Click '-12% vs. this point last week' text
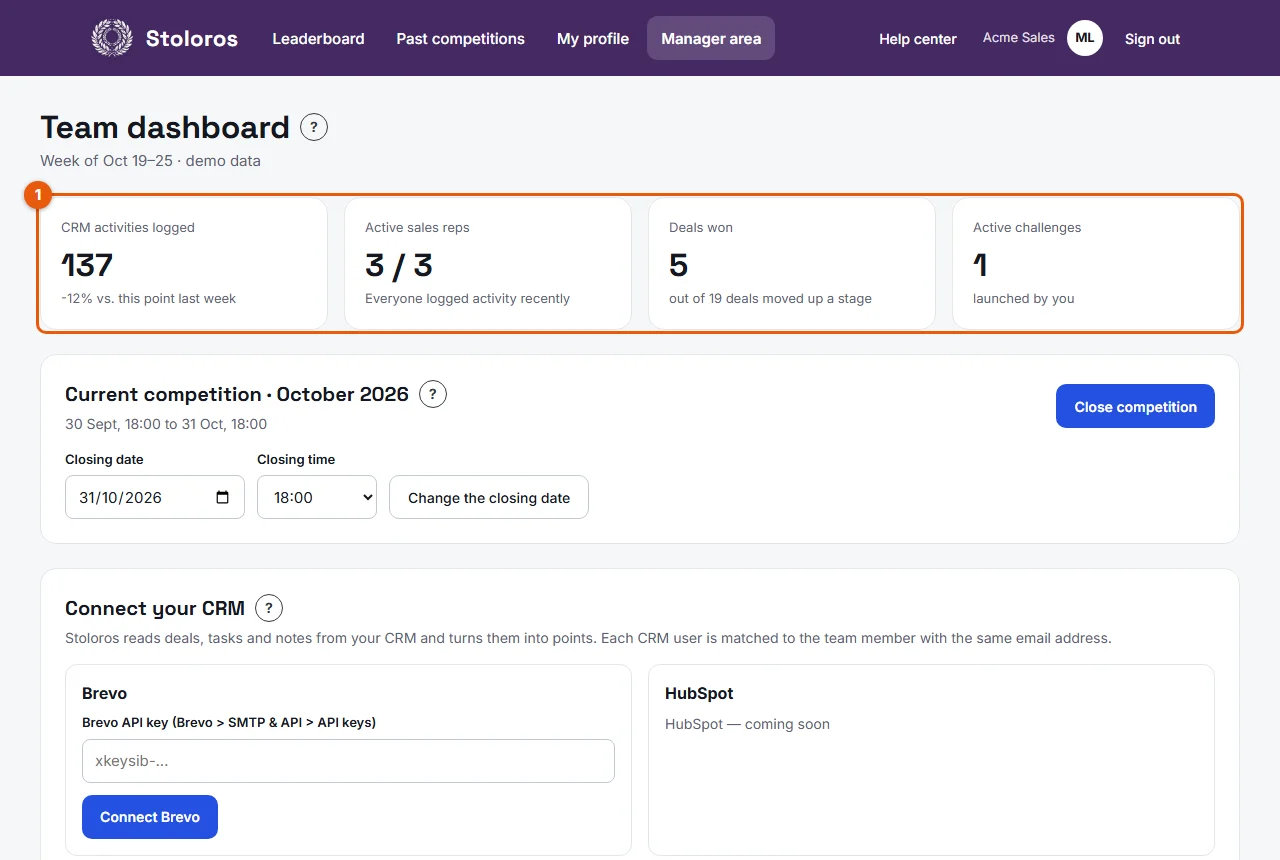The image size is (1280, 860). (x=149, y=298)
